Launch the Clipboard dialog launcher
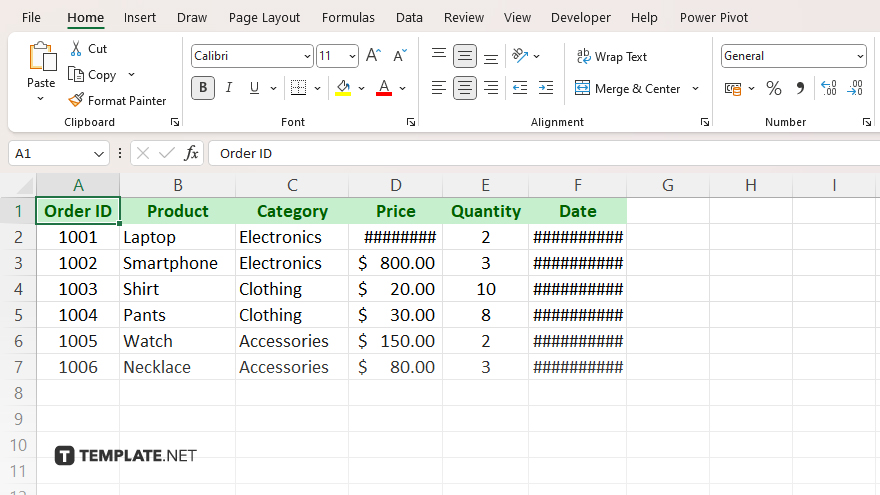This screenshot has width=880, height=495. 175,122
